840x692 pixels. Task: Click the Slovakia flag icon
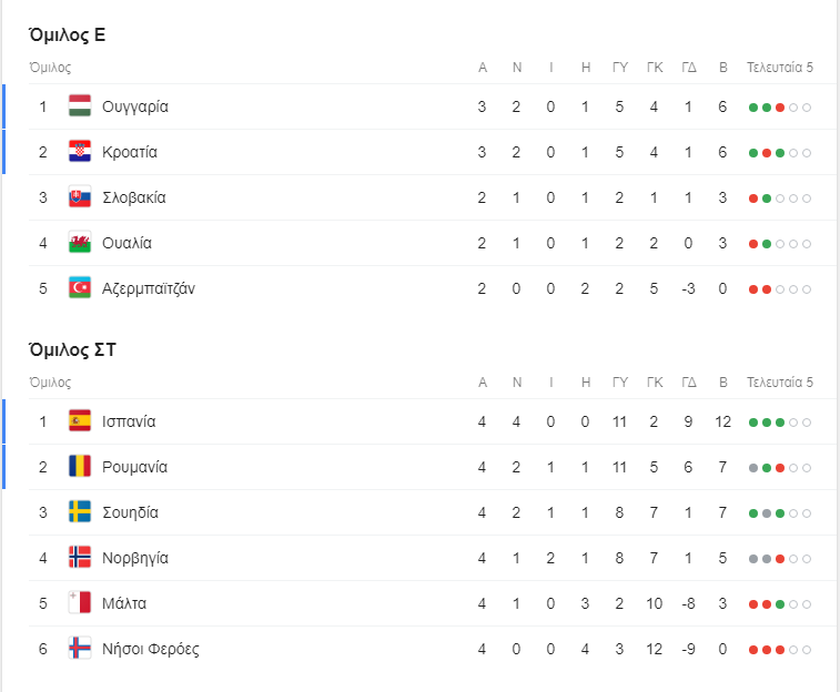(80, 197)
